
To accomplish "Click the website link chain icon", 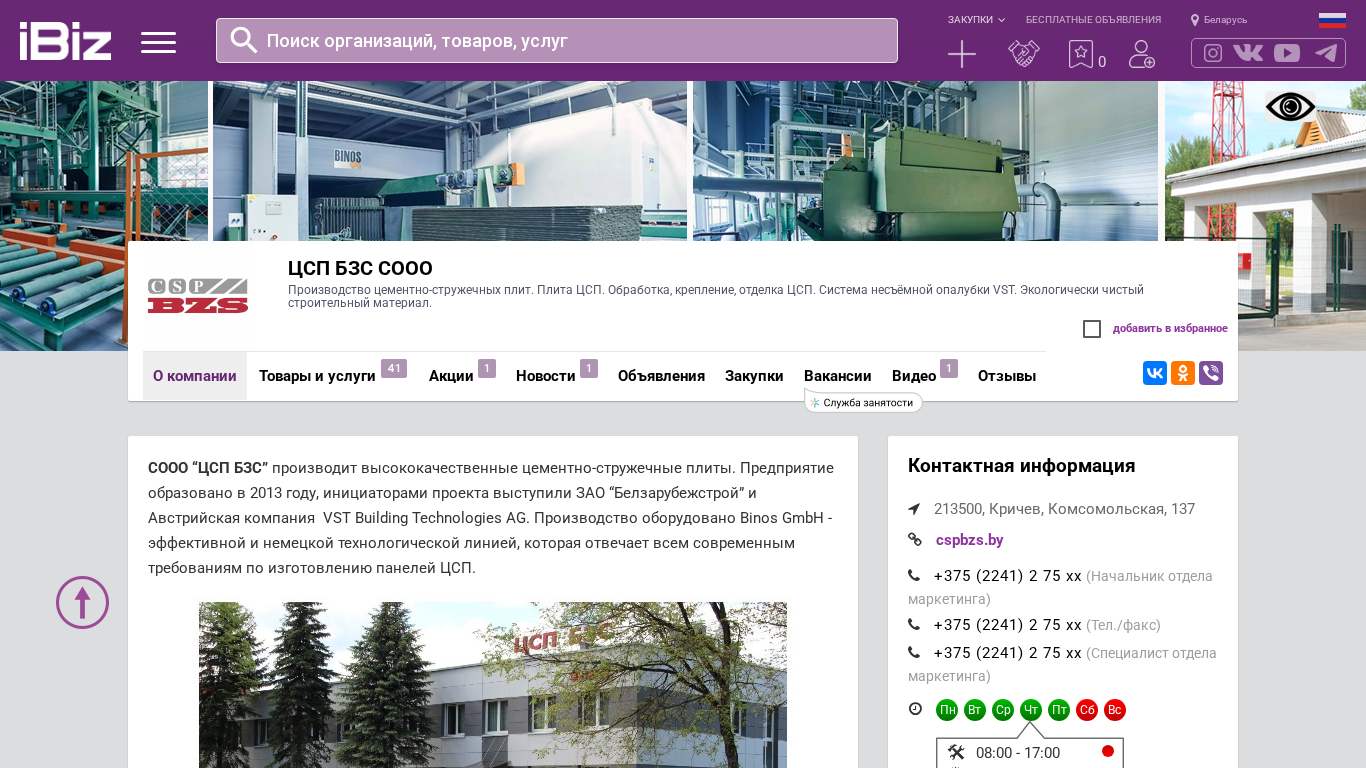I will pos(915,540).
